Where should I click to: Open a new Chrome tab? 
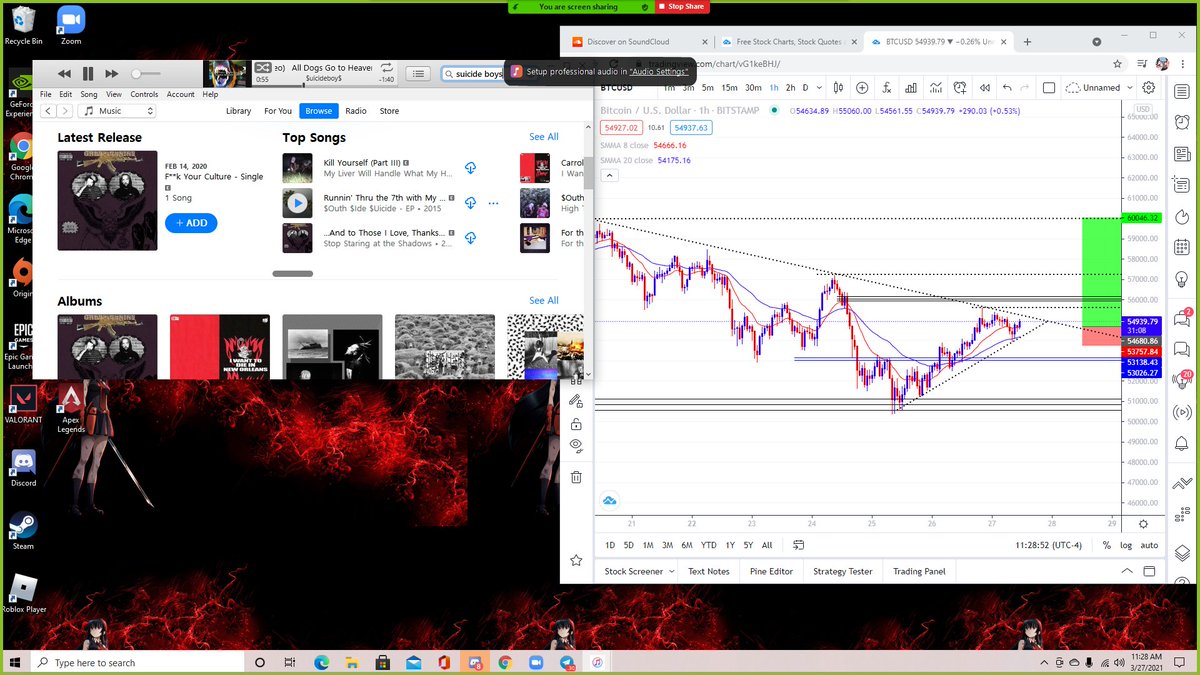[x=1027, y=42]
